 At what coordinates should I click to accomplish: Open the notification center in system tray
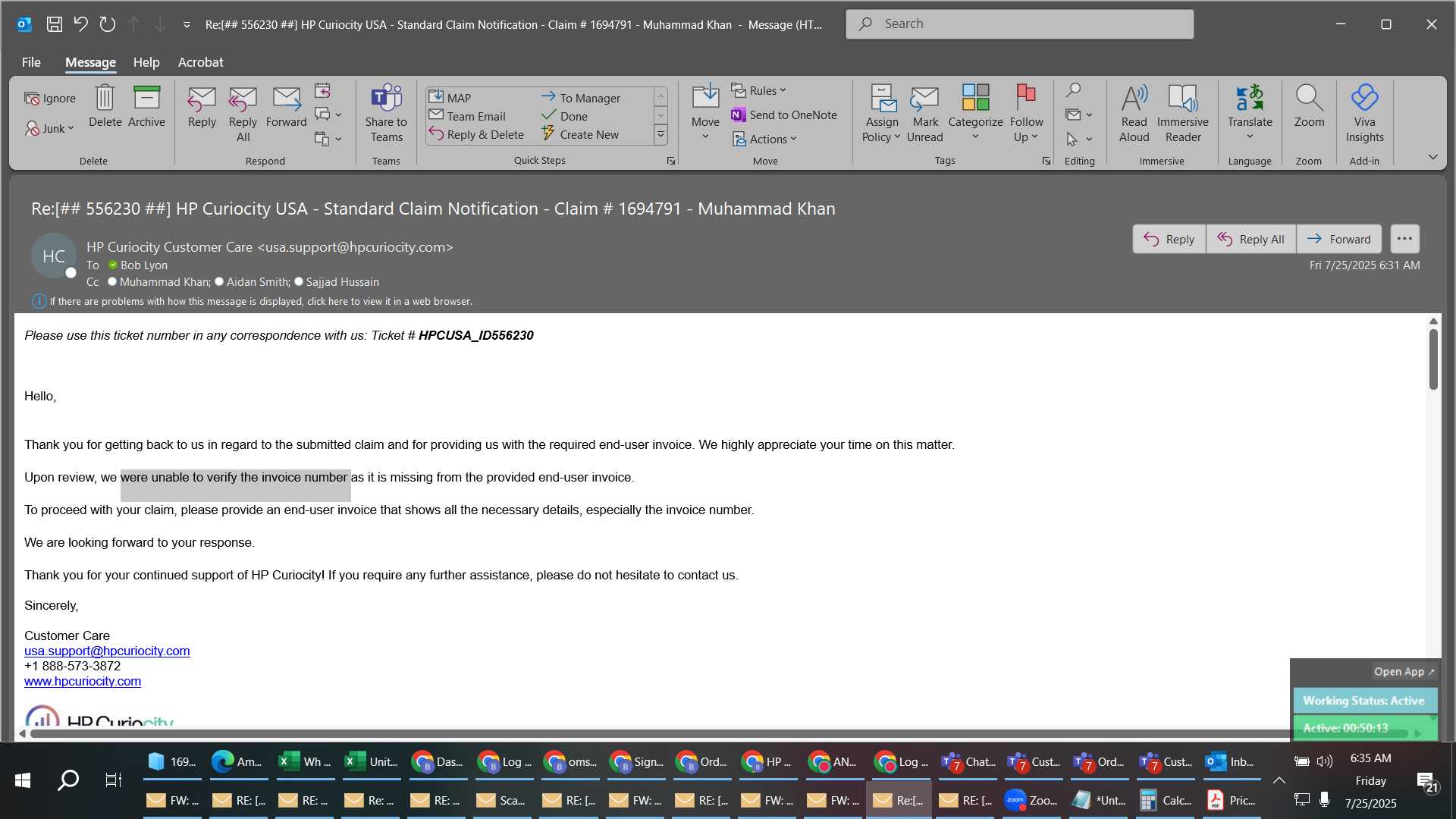point(1426,781)
